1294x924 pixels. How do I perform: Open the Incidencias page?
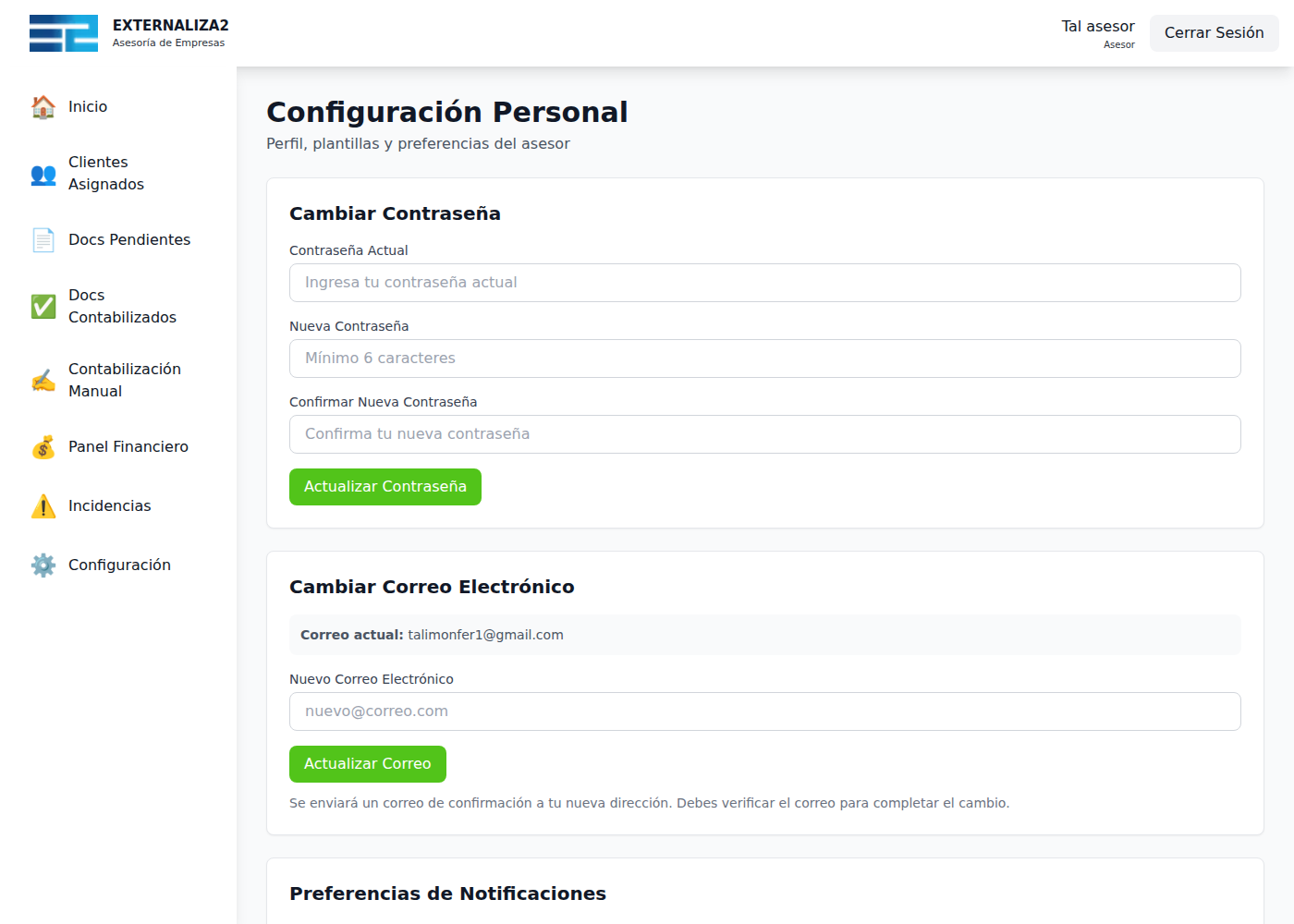pos(109,506)
